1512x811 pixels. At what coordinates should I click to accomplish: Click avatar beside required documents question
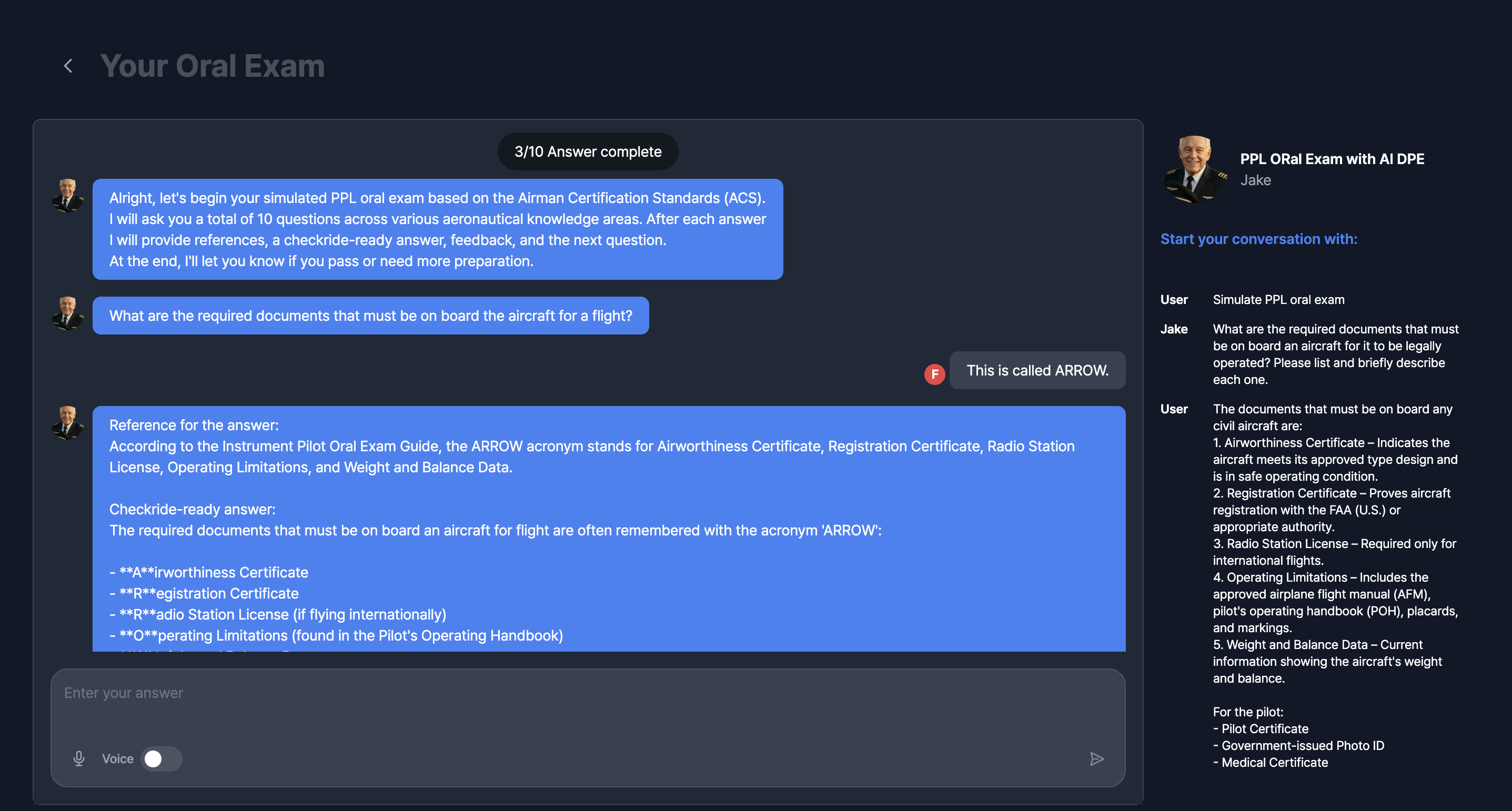tap(67, 313)
